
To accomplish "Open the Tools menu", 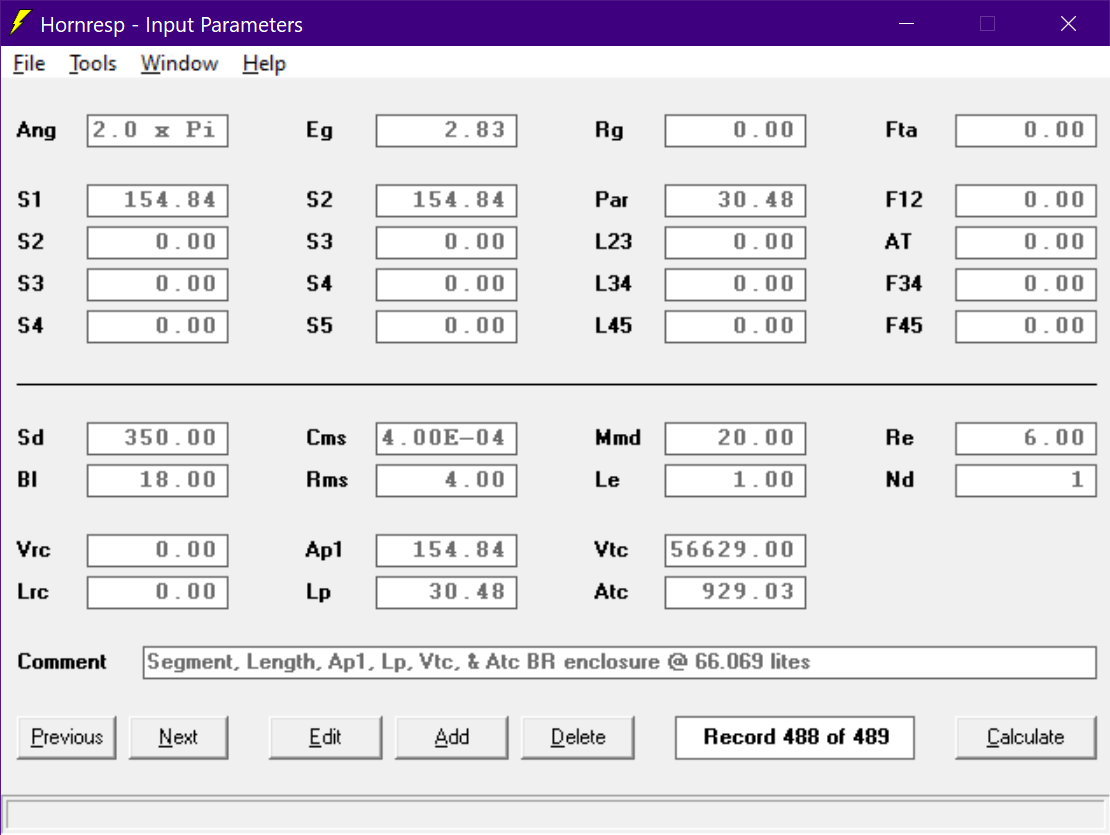I will [93, 64].
